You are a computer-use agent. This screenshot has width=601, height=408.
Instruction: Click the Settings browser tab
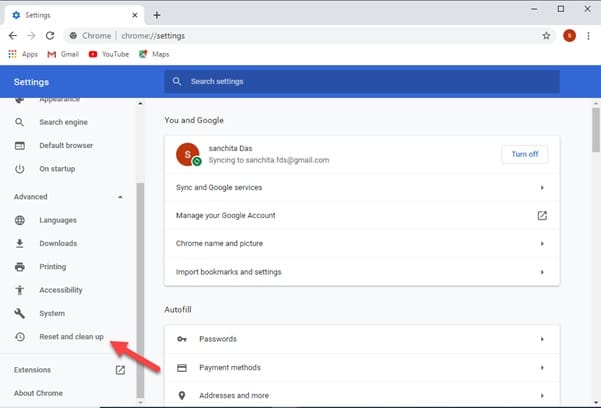pyautogui.click(x=74, y=15)
